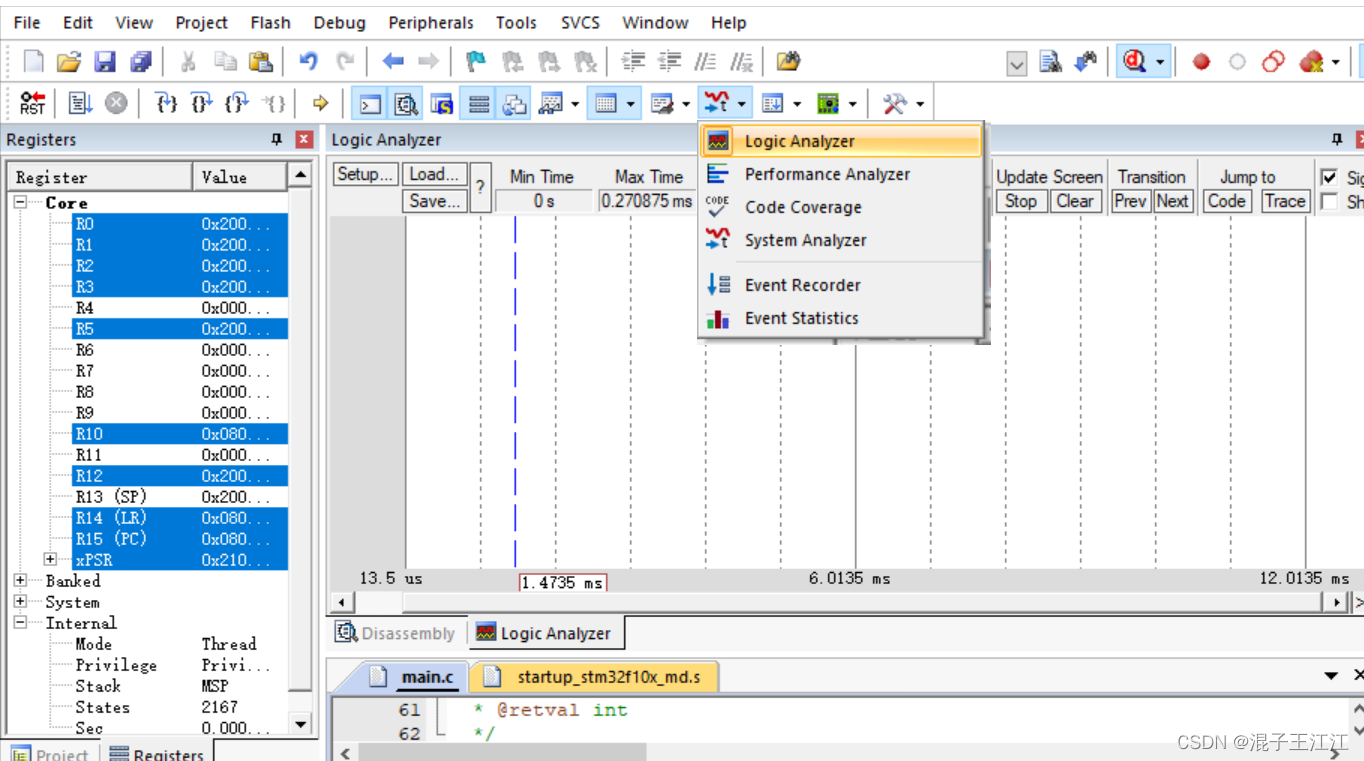
Task: Expand the Banked register group
Action: click(20, 580)
